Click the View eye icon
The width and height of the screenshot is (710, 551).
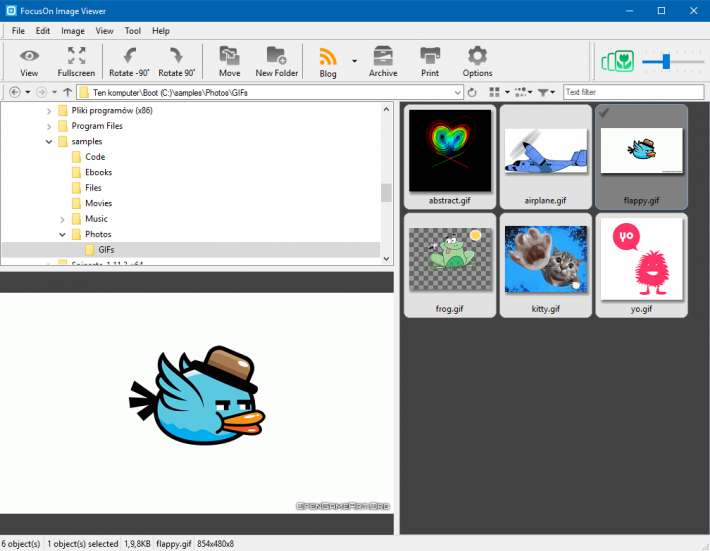tap(29, 56)
